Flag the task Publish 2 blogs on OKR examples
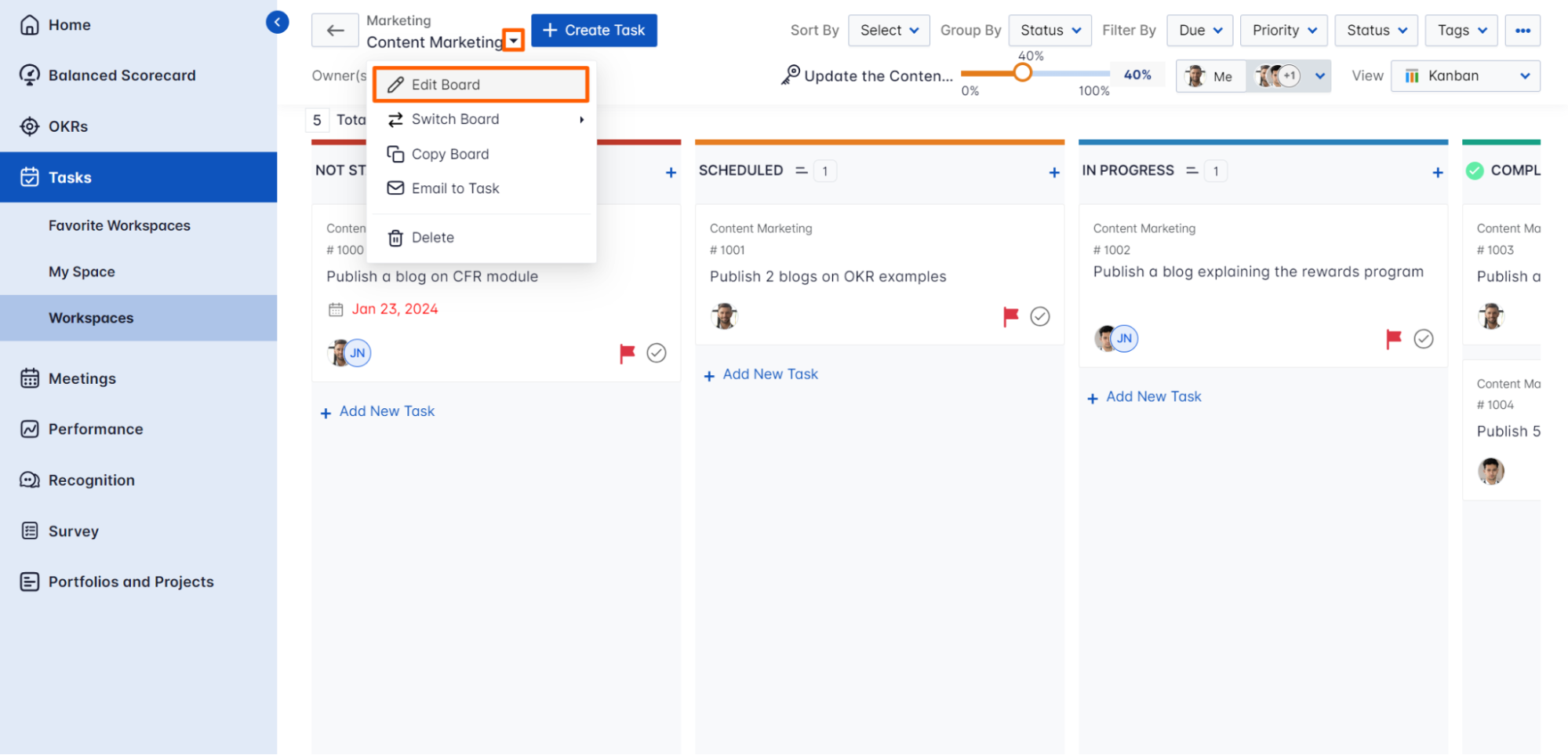The width and height of the screenshot is (1568, 755). tap(1010, 316)
